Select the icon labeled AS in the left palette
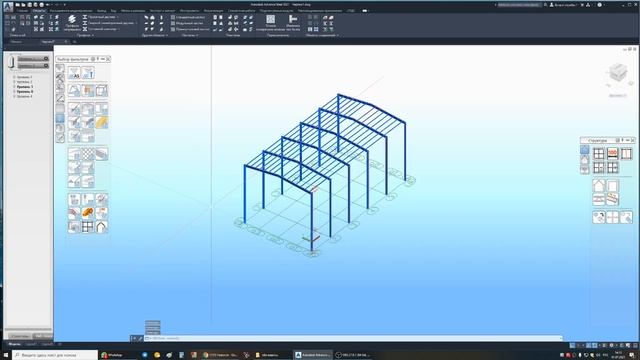The height and width of the screenshot is (360, 640). click(x=74, y=73)
